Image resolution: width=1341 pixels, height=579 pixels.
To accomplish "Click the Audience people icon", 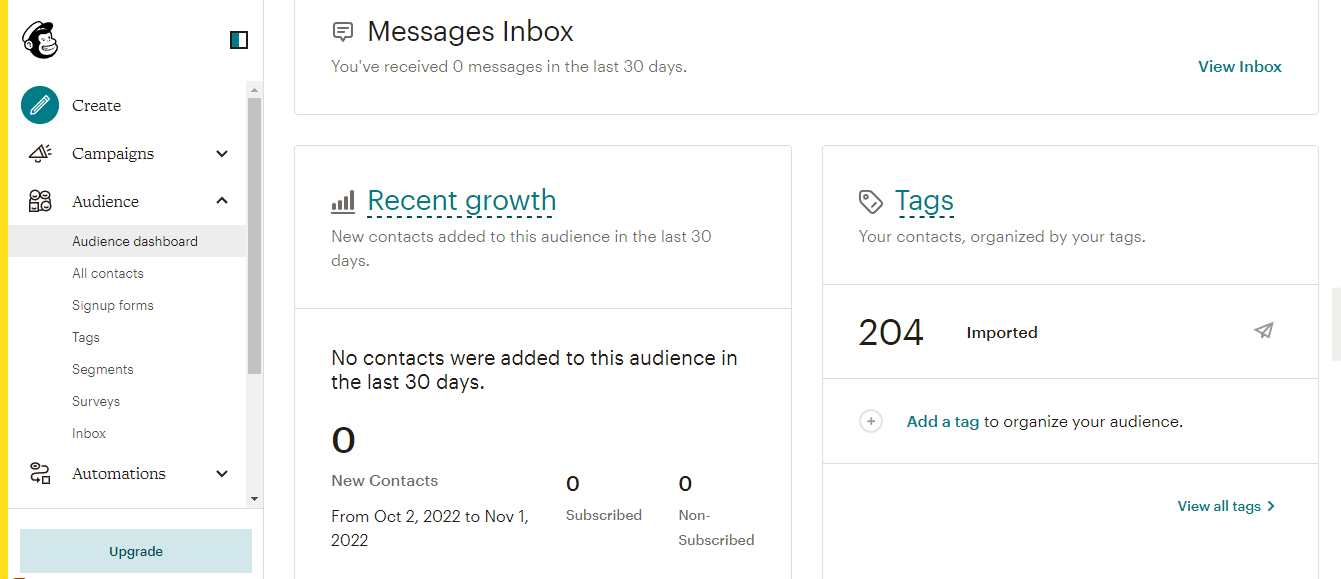I will 40,201.
